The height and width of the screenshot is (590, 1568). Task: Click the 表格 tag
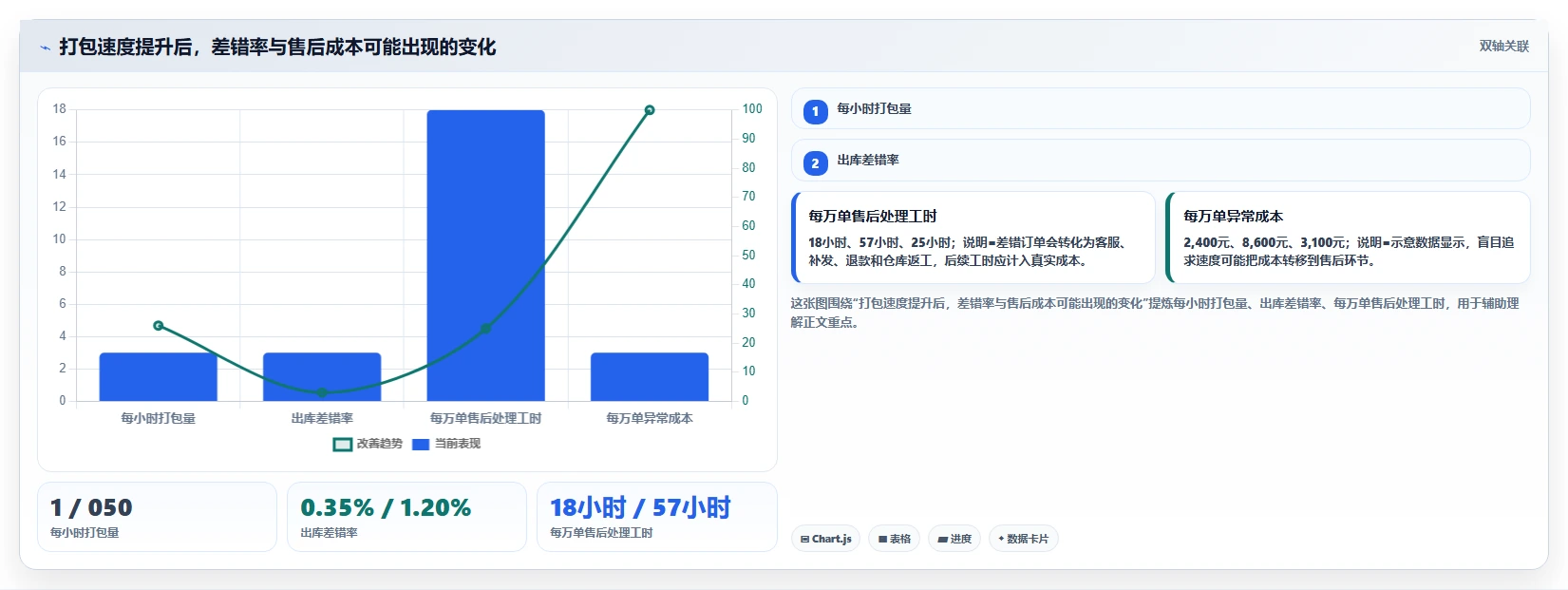click(894, 539)
